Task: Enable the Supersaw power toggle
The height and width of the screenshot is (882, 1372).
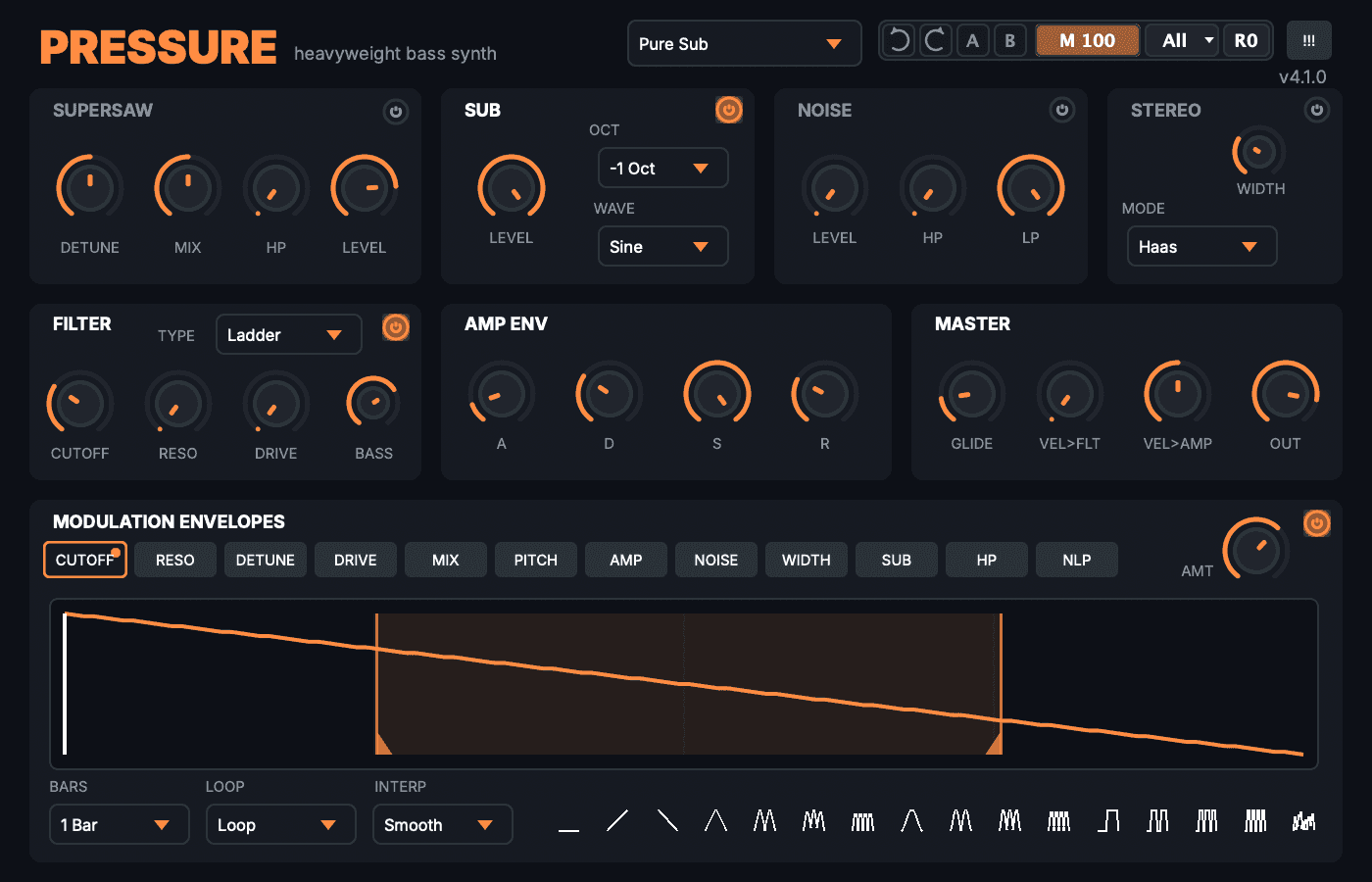Action: pyautogui.click(x=396, y=112)
